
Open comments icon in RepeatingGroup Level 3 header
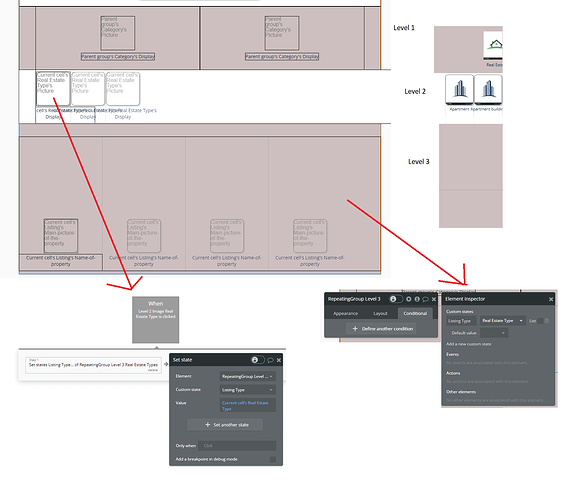[x=425, y=299]
